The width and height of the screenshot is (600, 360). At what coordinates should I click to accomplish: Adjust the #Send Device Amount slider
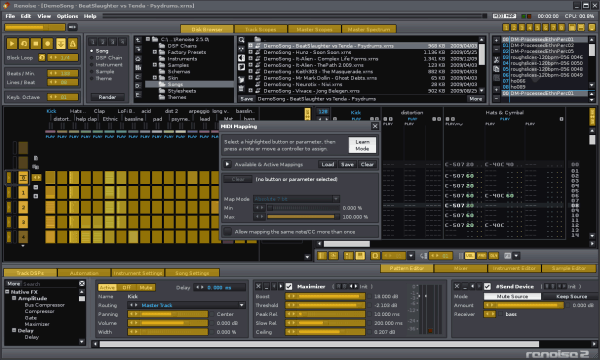point(524,305)
